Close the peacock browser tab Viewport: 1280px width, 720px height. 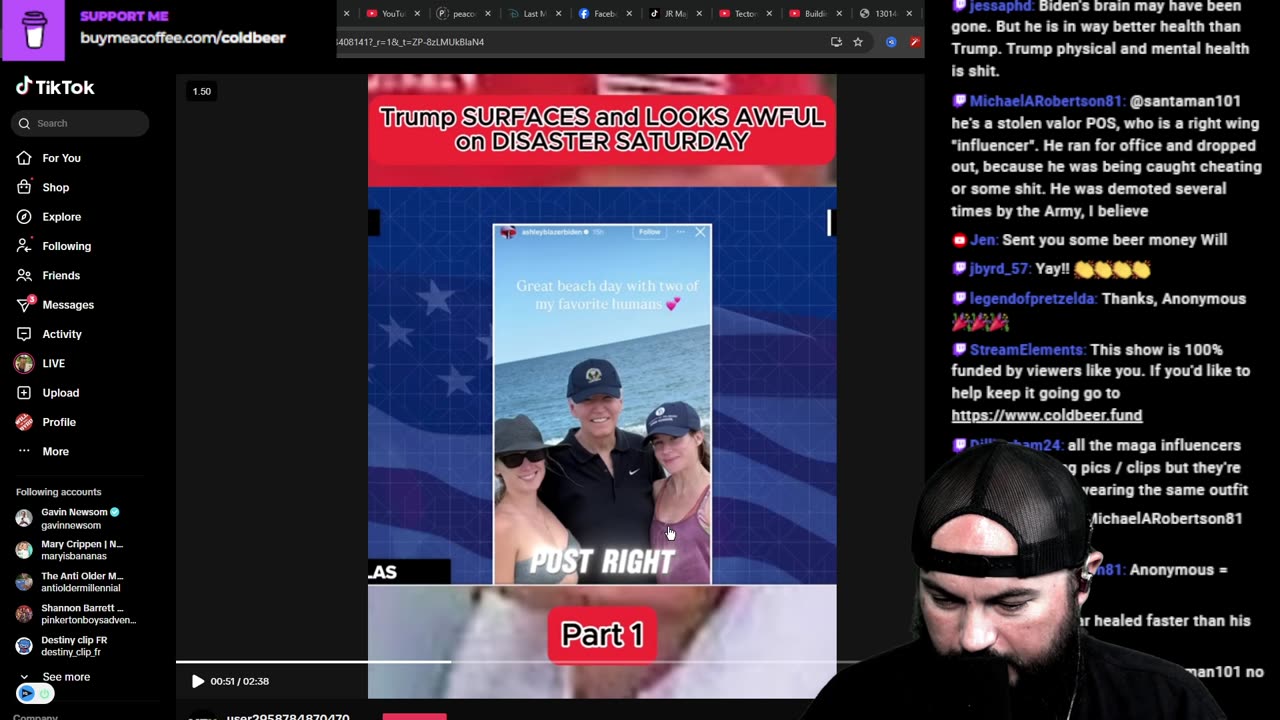point(487,14)
